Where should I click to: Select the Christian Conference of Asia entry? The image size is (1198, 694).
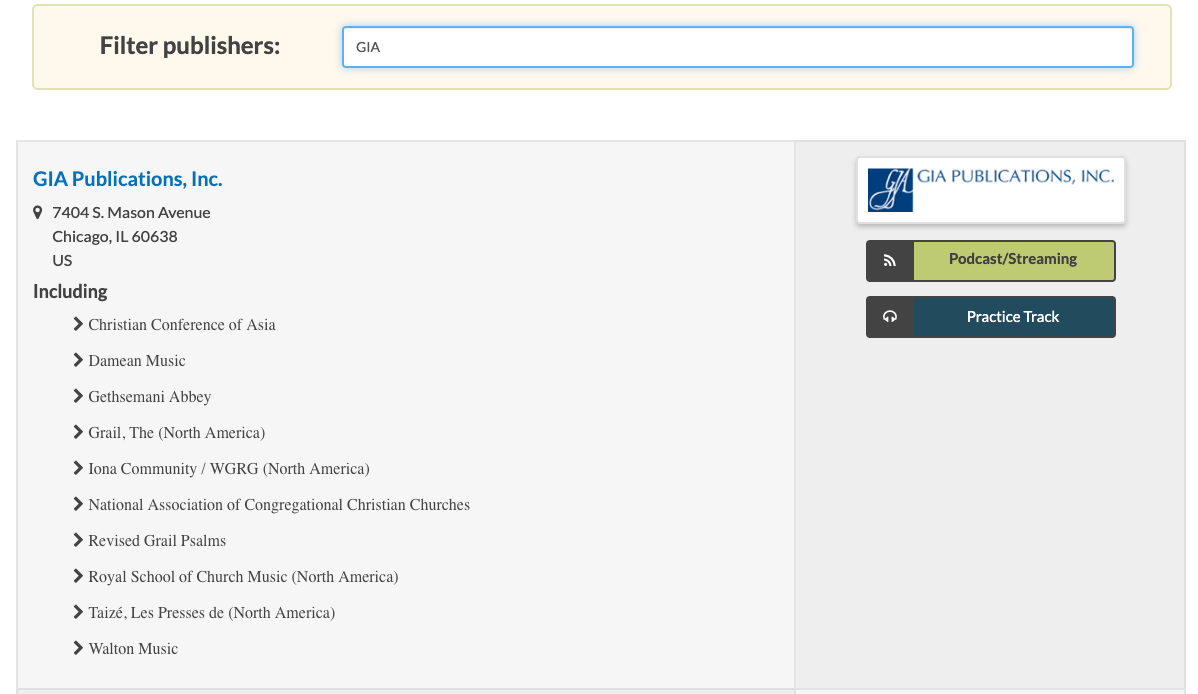click(182, 325)
